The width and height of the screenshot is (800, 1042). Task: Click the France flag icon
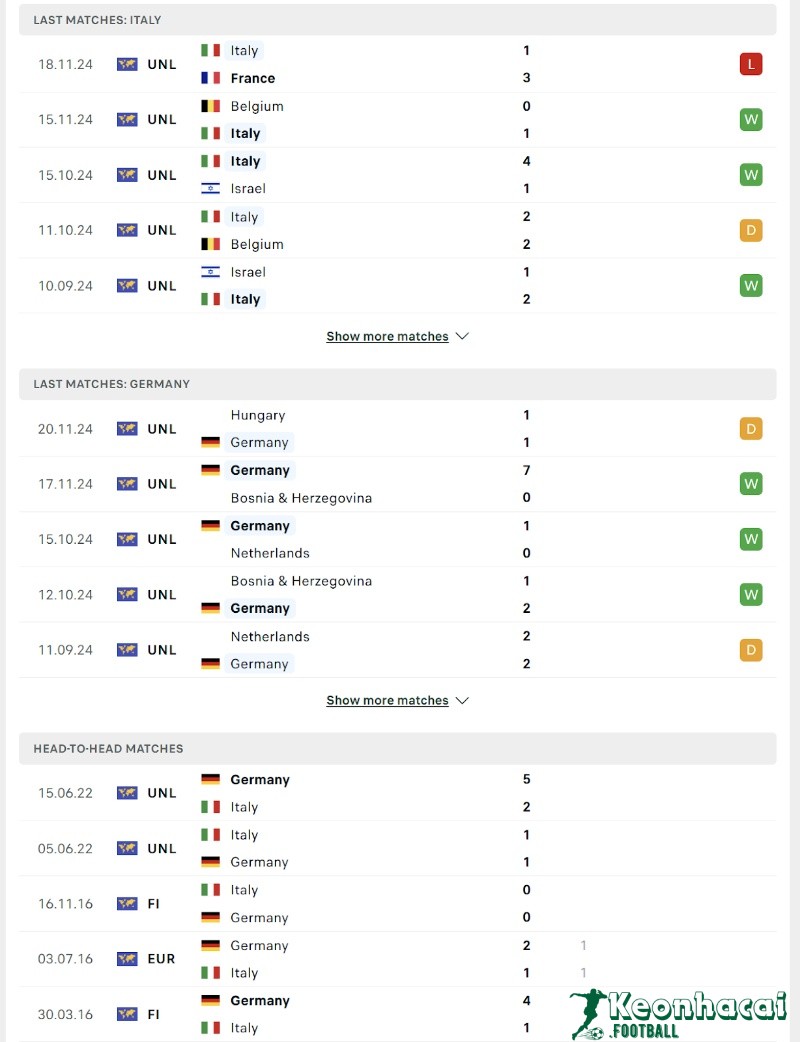tap(211, 78)
